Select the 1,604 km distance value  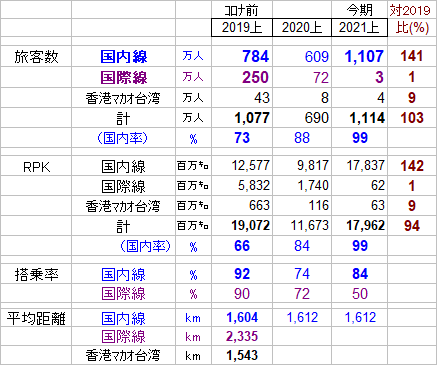tap(242, 317)
